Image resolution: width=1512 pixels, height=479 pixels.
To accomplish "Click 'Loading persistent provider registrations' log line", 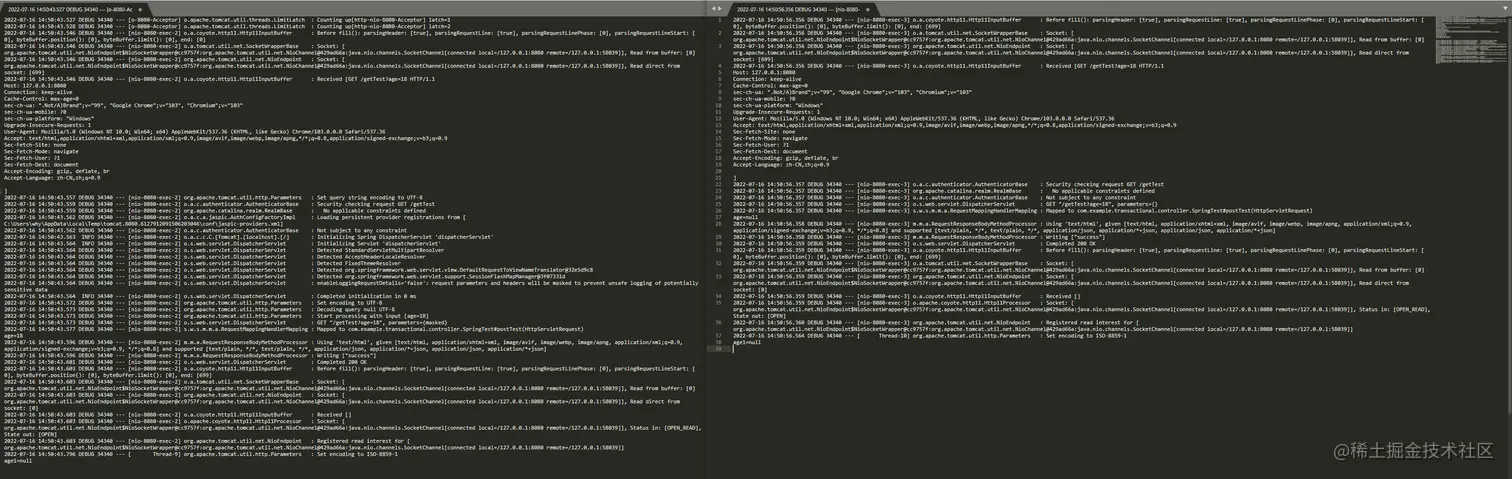I will (x=235, y=217).
